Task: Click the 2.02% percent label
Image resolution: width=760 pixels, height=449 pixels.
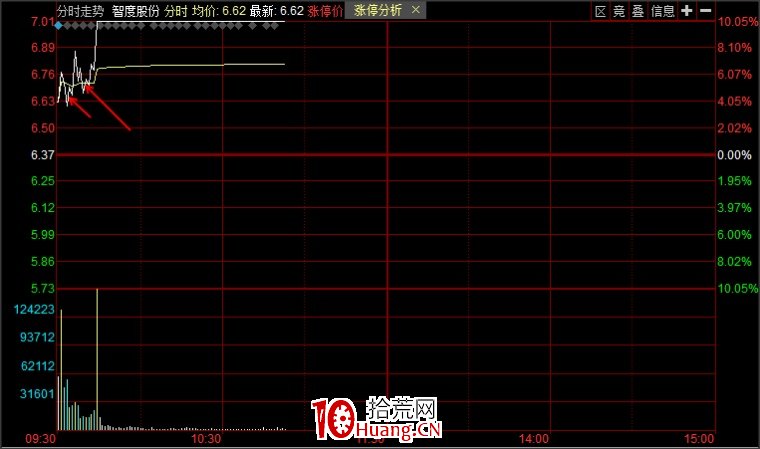Action: coord(734,128)
